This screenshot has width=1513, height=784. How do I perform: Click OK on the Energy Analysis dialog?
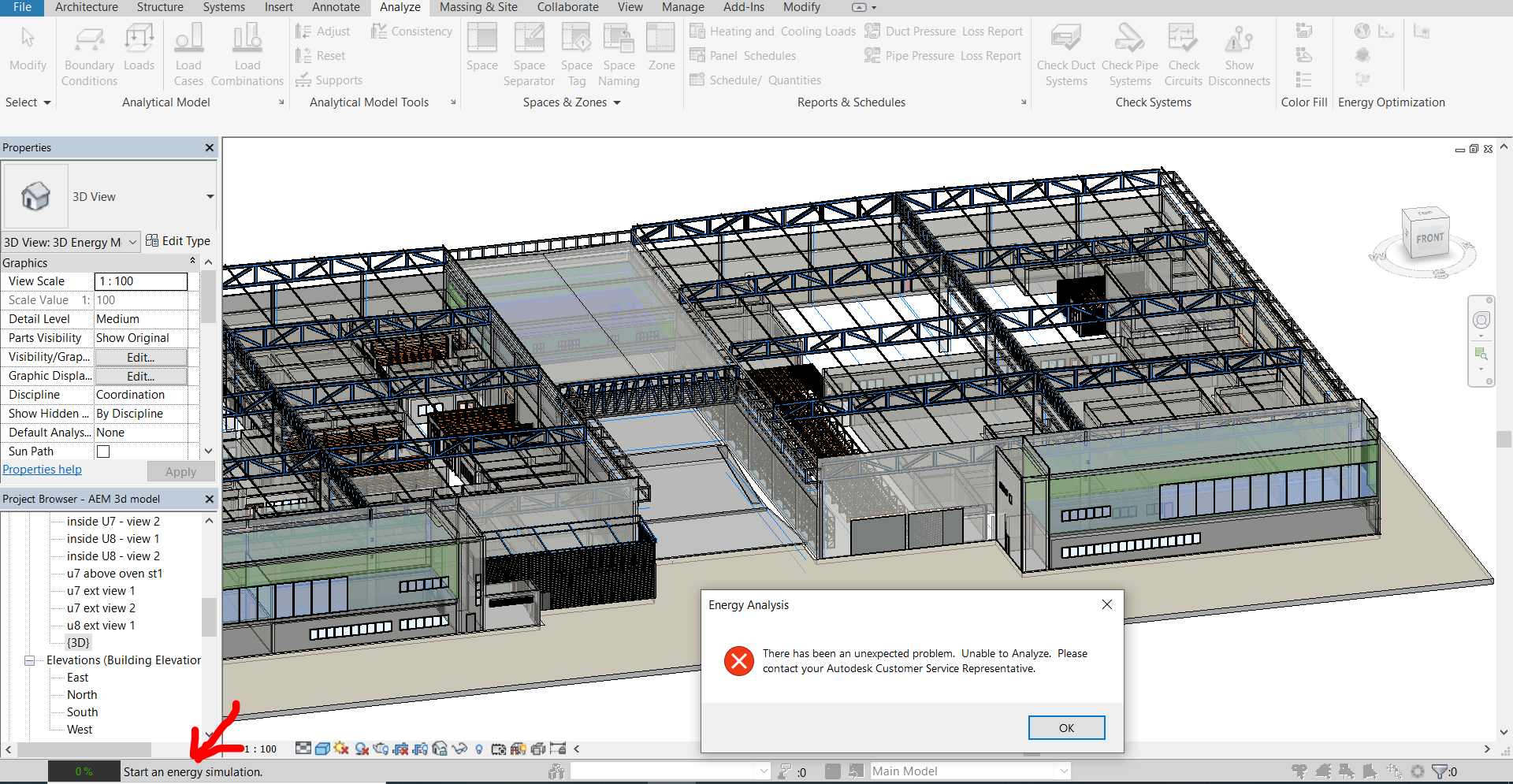click(1066, 727)
